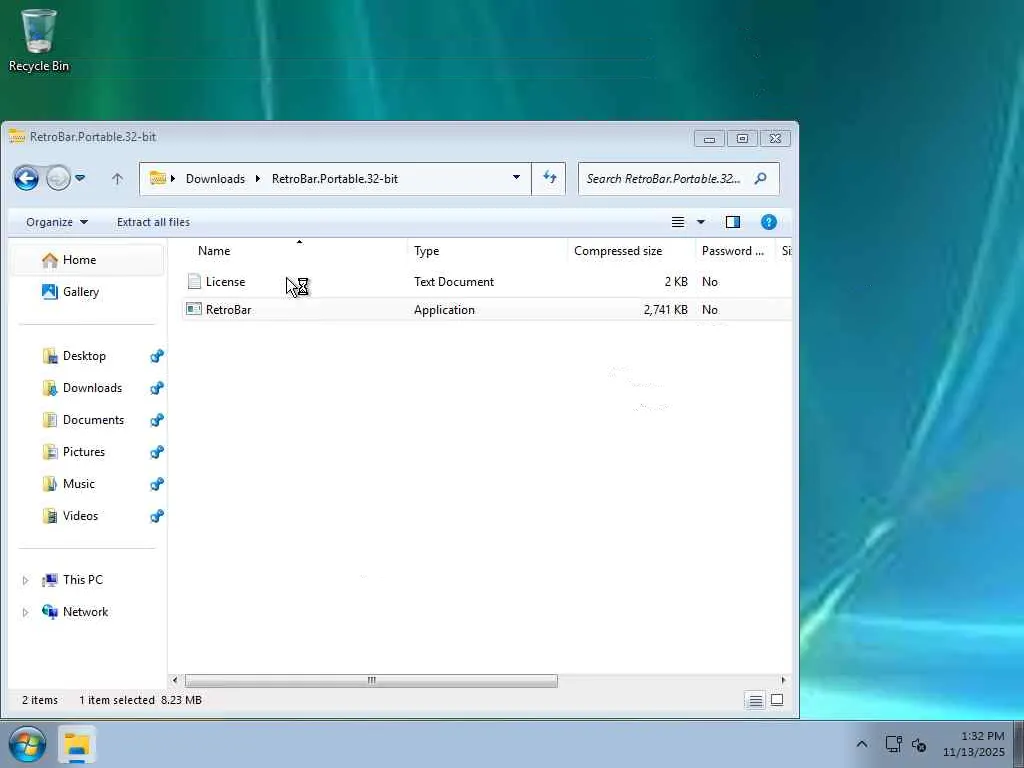This screenshot has width=1024, height=768.
Task: Click the greyed Forward arrow button
Action: 58,178
